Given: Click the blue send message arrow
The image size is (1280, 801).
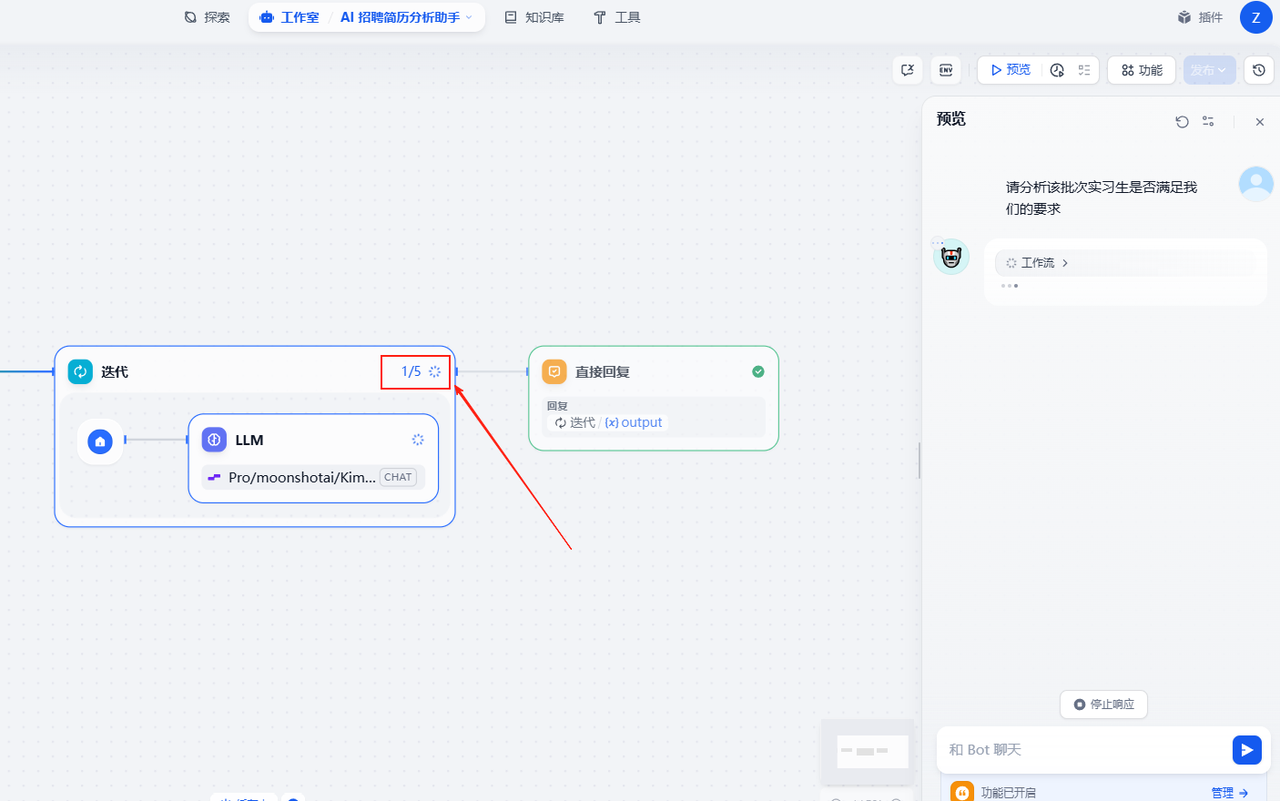Looking at the screenshot, I should [1246, 750].
